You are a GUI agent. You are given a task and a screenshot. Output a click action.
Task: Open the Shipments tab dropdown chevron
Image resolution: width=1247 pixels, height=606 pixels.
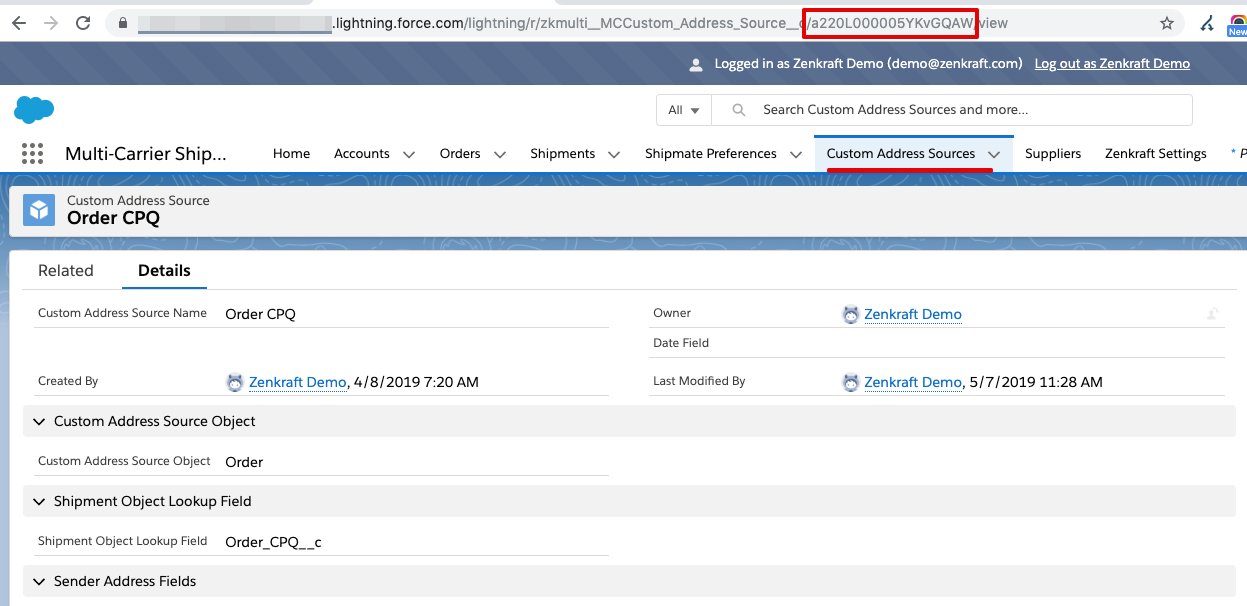614,154
